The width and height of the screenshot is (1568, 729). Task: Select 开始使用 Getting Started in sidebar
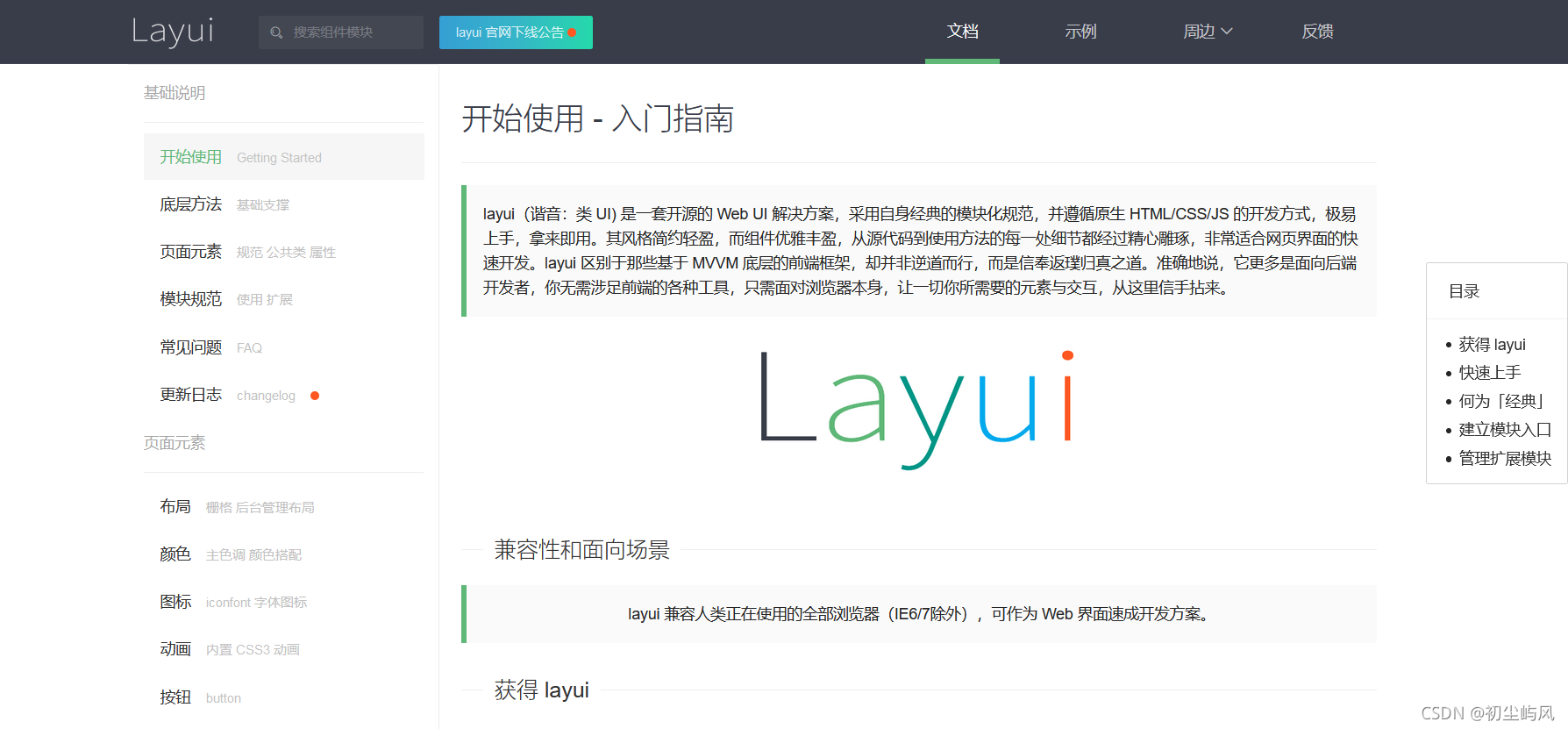click(x=284, y=157)
